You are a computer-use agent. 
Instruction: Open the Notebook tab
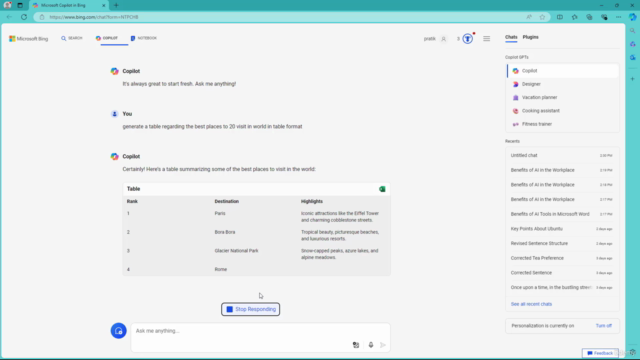144,38
